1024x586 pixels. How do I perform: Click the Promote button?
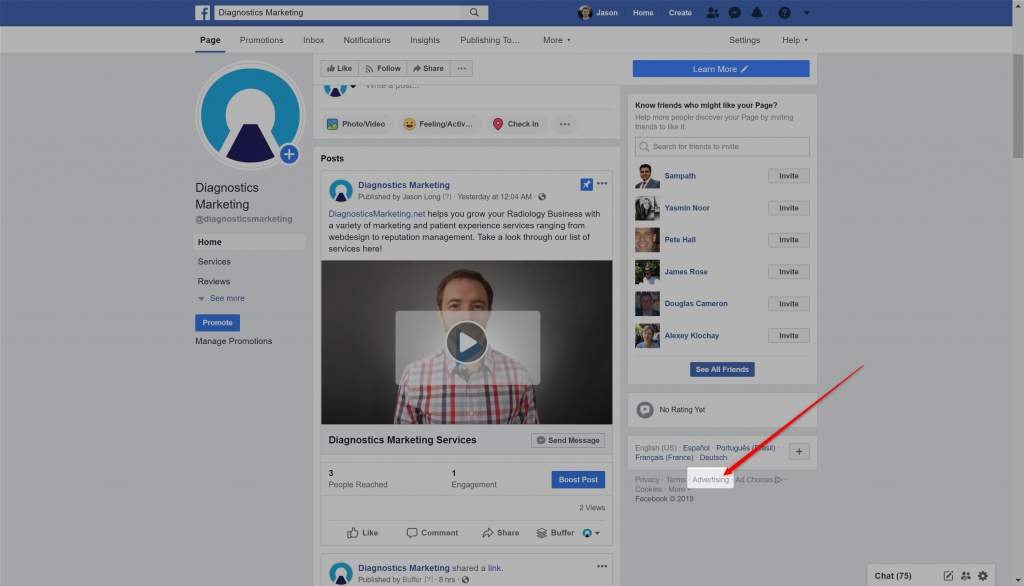pyautogui.click(x=217, y=323)
